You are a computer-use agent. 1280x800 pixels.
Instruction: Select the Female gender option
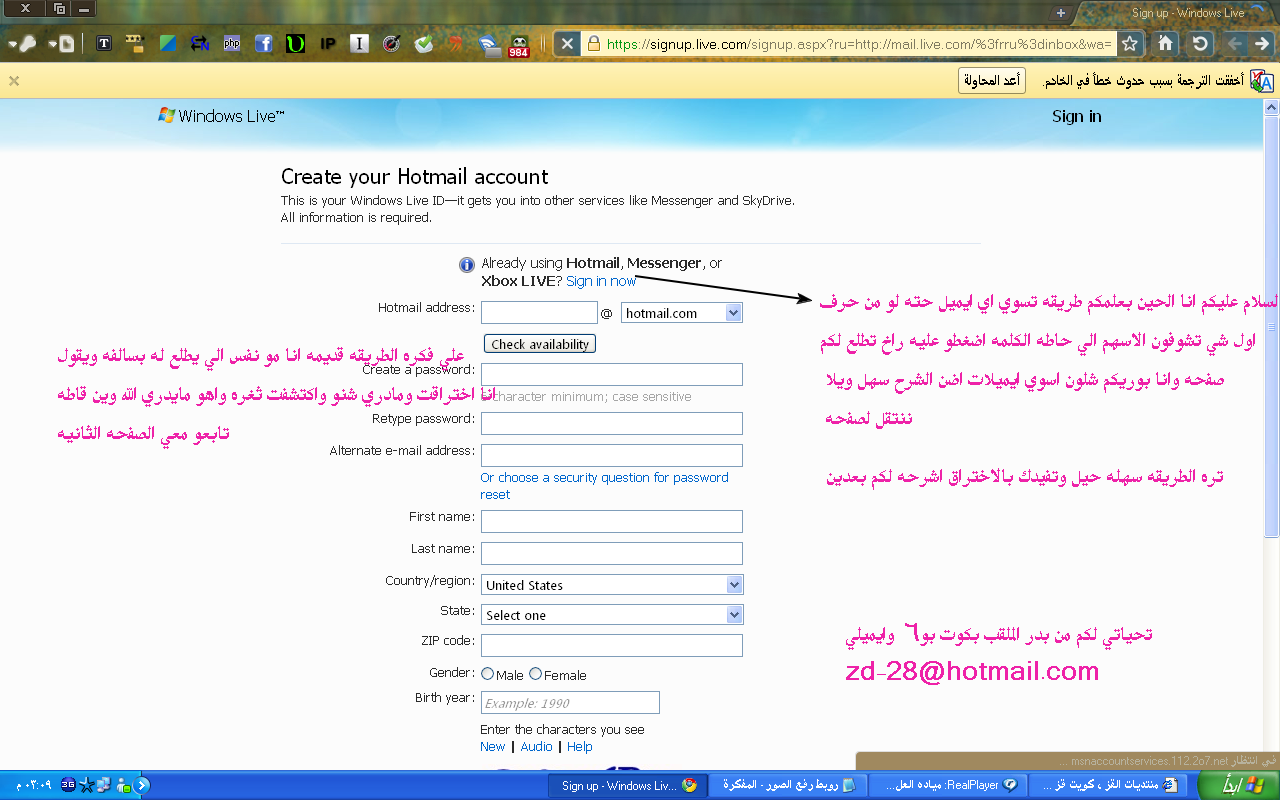click(536, 674)
